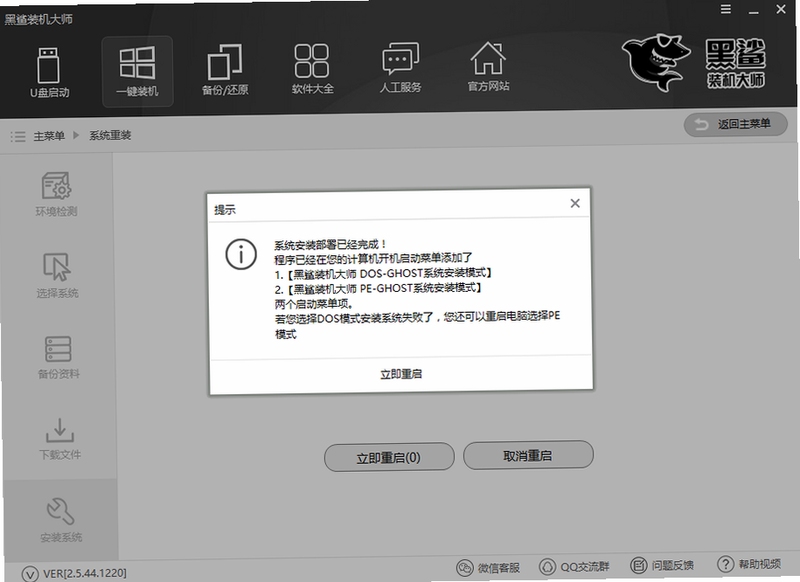Click 取消重启 button
The width and height of the screenshot is (800, 582).
click(x=528, y=456)
